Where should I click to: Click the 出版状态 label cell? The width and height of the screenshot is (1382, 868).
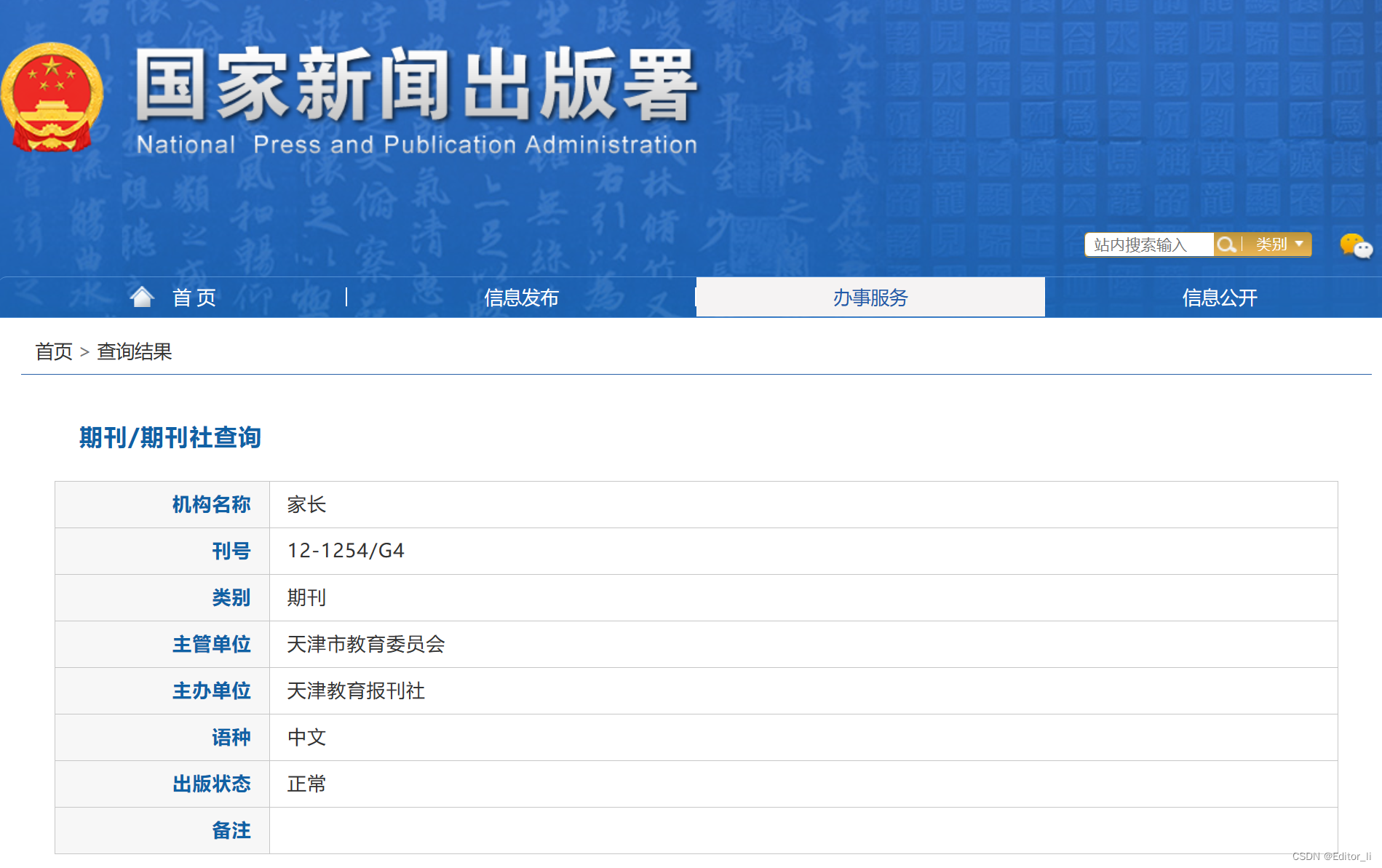[x=162, y=784]
